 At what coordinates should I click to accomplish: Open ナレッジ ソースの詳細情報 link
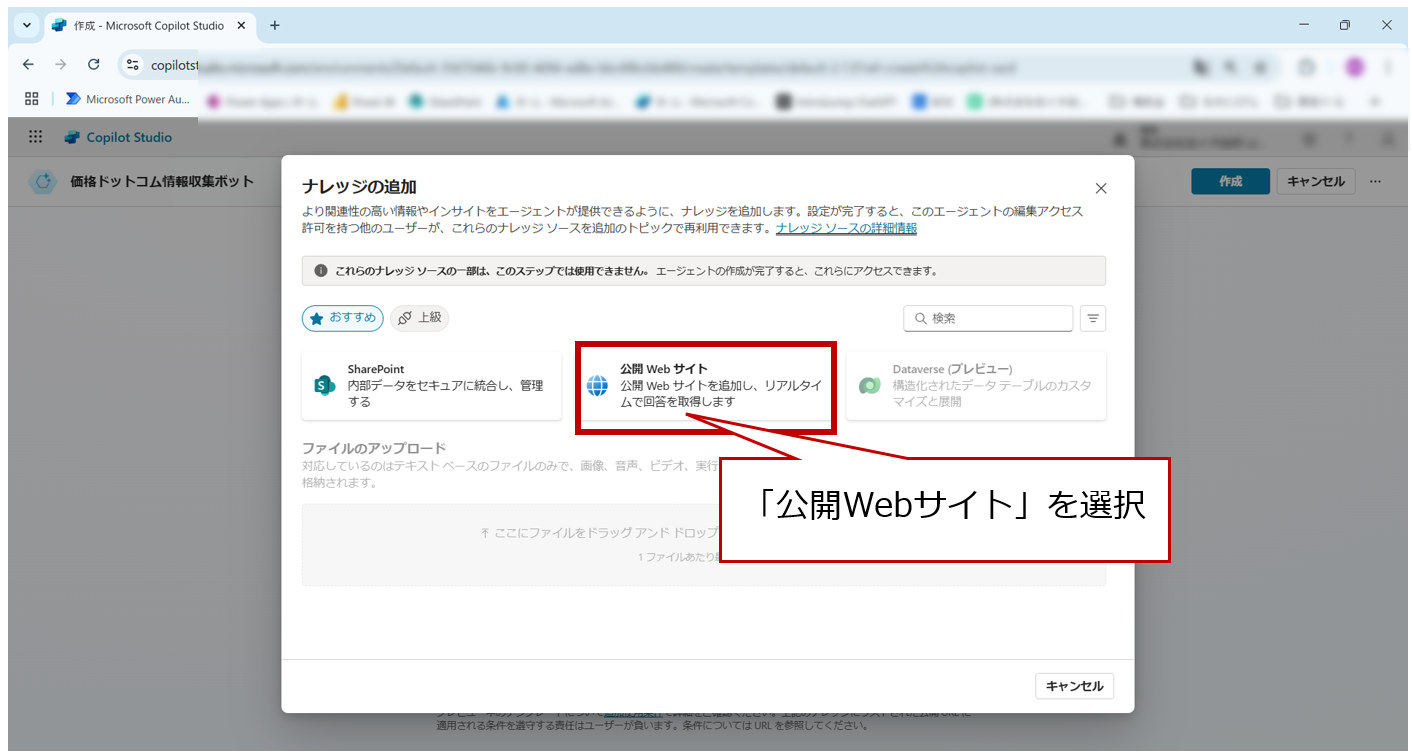coord(846,228)
